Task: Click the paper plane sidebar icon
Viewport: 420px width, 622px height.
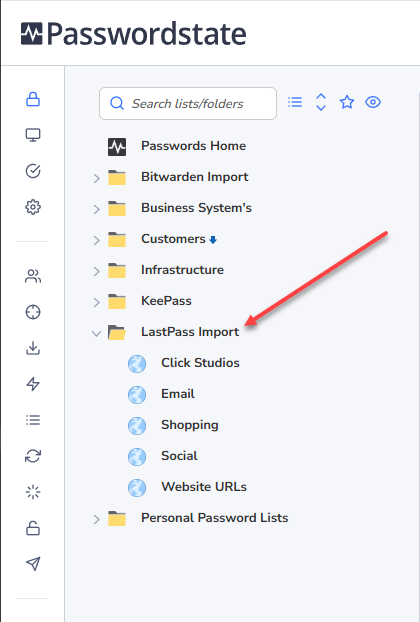Action: (33, 564)
